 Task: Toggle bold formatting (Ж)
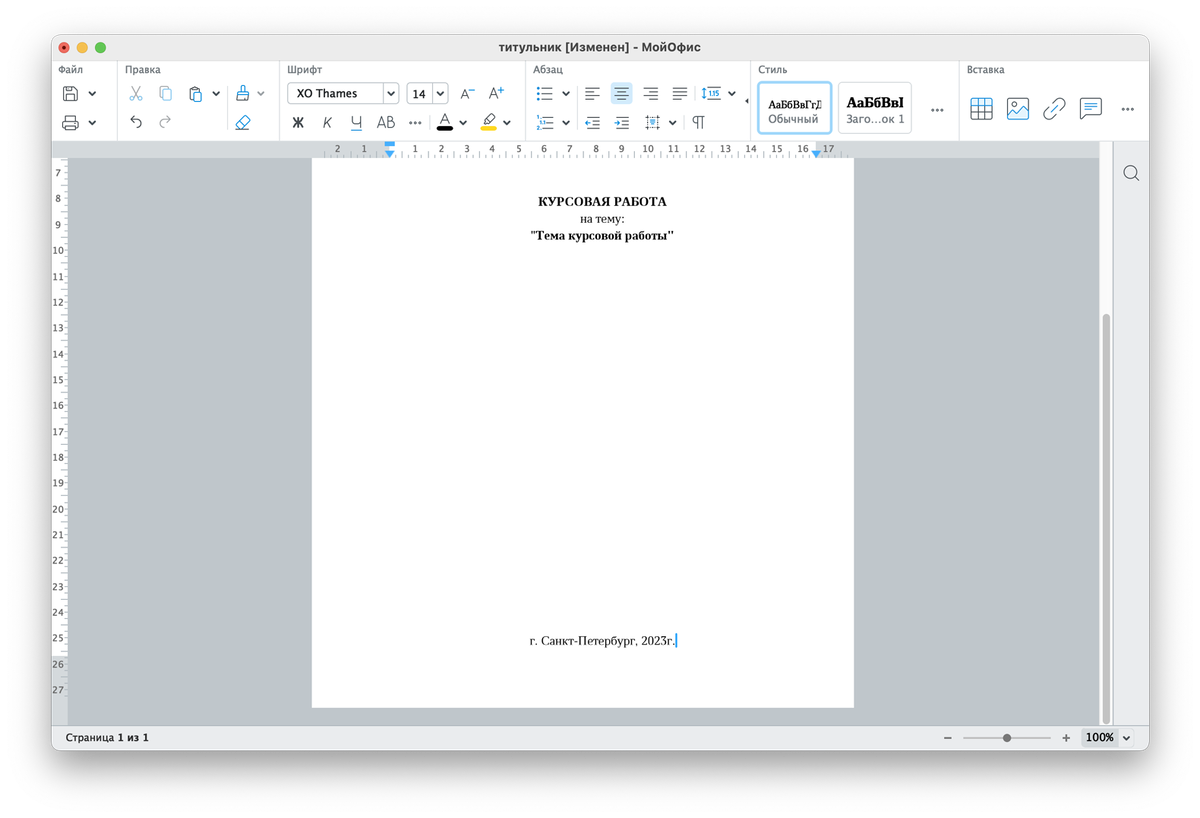298,123
